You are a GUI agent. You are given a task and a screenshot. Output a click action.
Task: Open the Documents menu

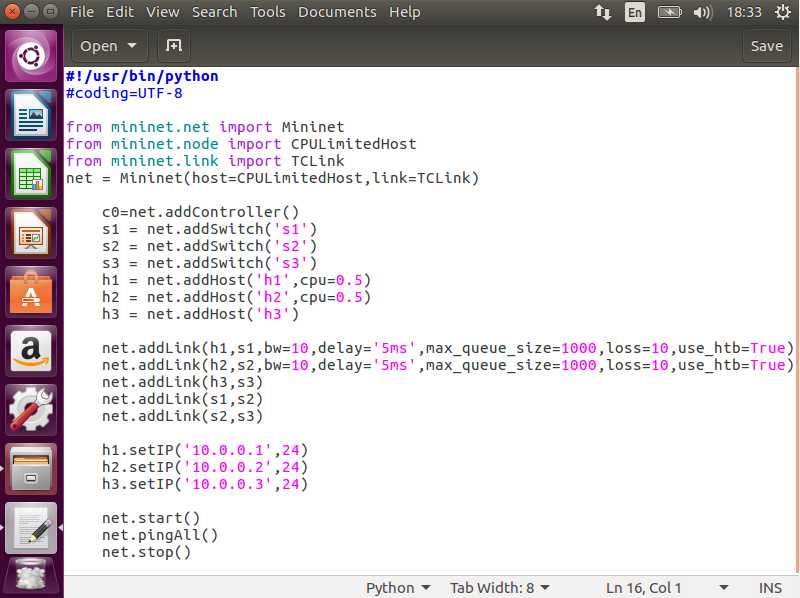[337, 12]
